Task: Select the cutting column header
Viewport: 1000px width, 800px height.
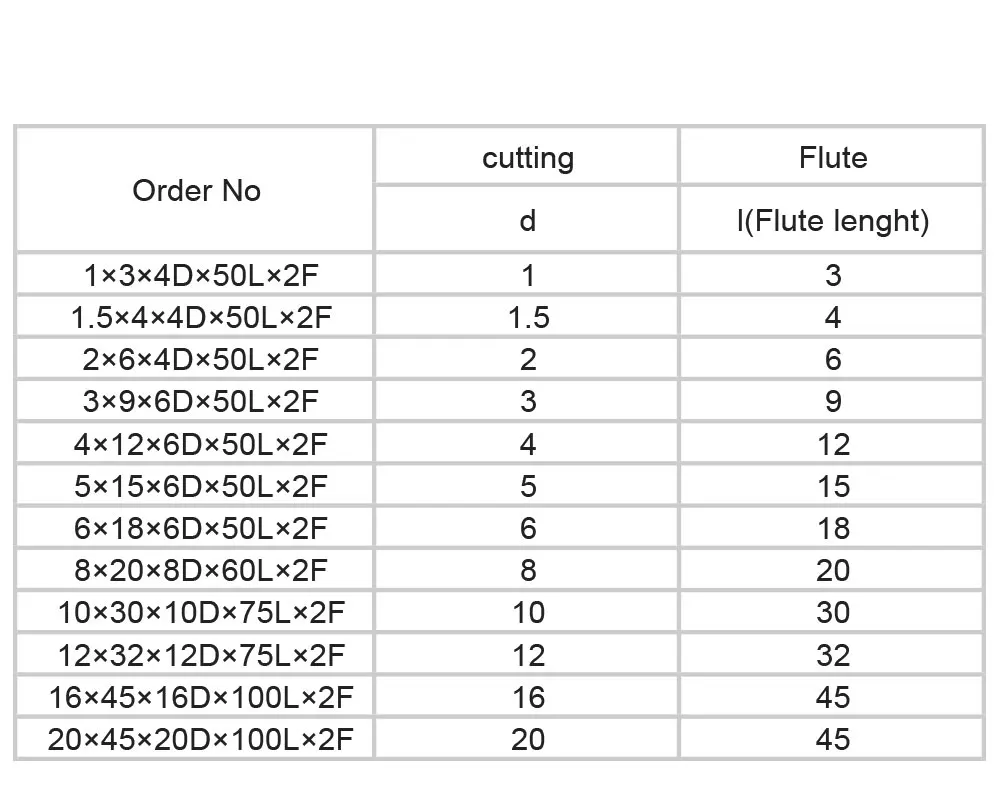Action: coord(527,157)
